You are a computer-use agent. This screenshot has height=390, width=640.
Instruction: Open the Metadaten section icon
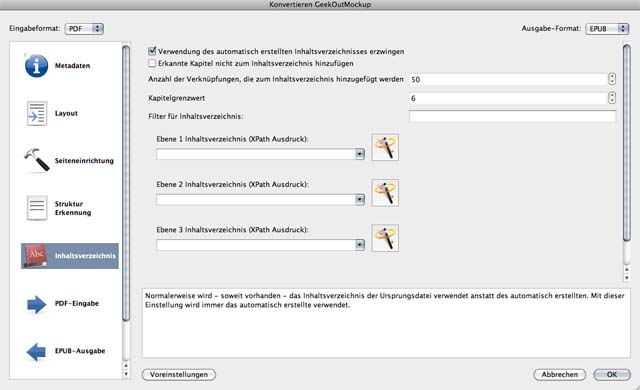click(x=36, y=66)
